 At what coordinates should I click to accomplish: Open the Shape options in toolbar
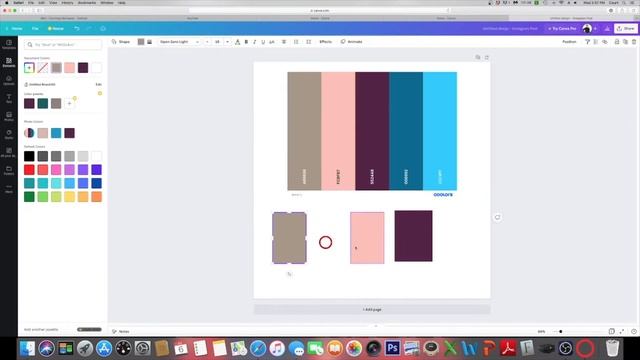click(121, 42)
